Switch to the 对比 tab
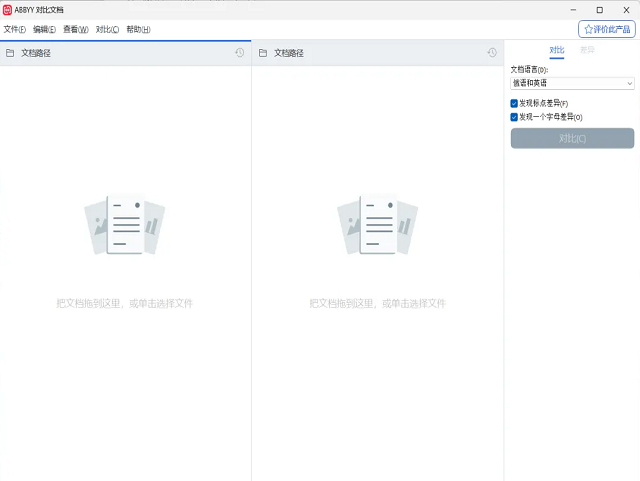The image size is (640, 481). pyautogui.click(x=557, y=49)
